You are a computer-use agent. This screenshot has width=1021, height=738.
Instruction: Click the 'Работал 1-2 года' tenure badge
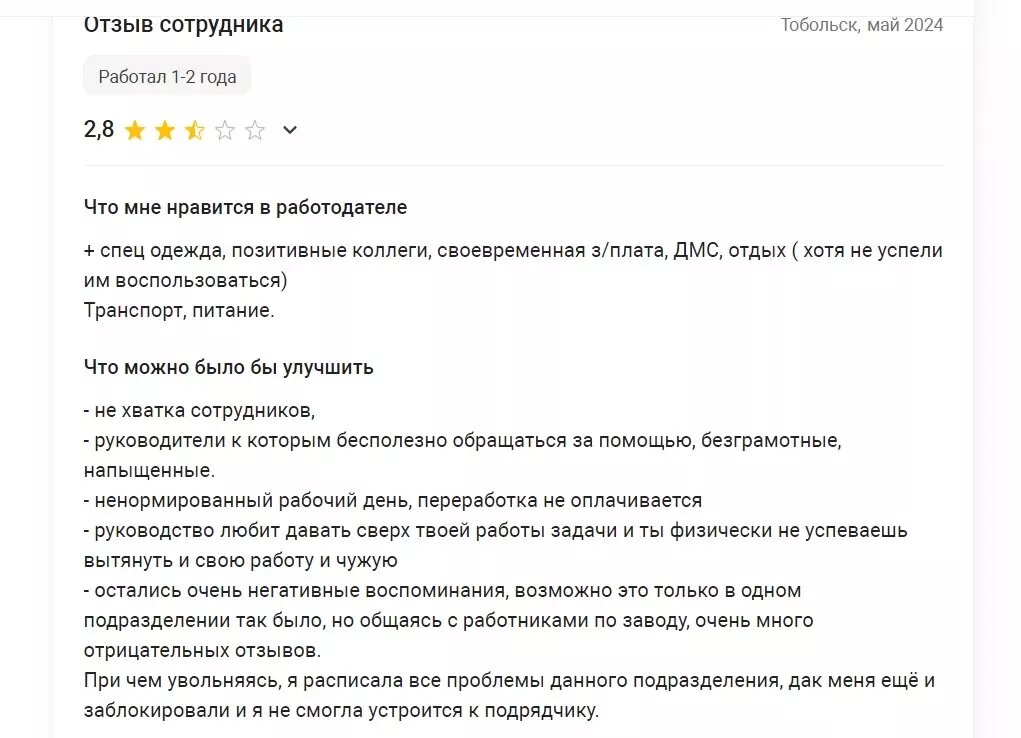tap(166, 75)
